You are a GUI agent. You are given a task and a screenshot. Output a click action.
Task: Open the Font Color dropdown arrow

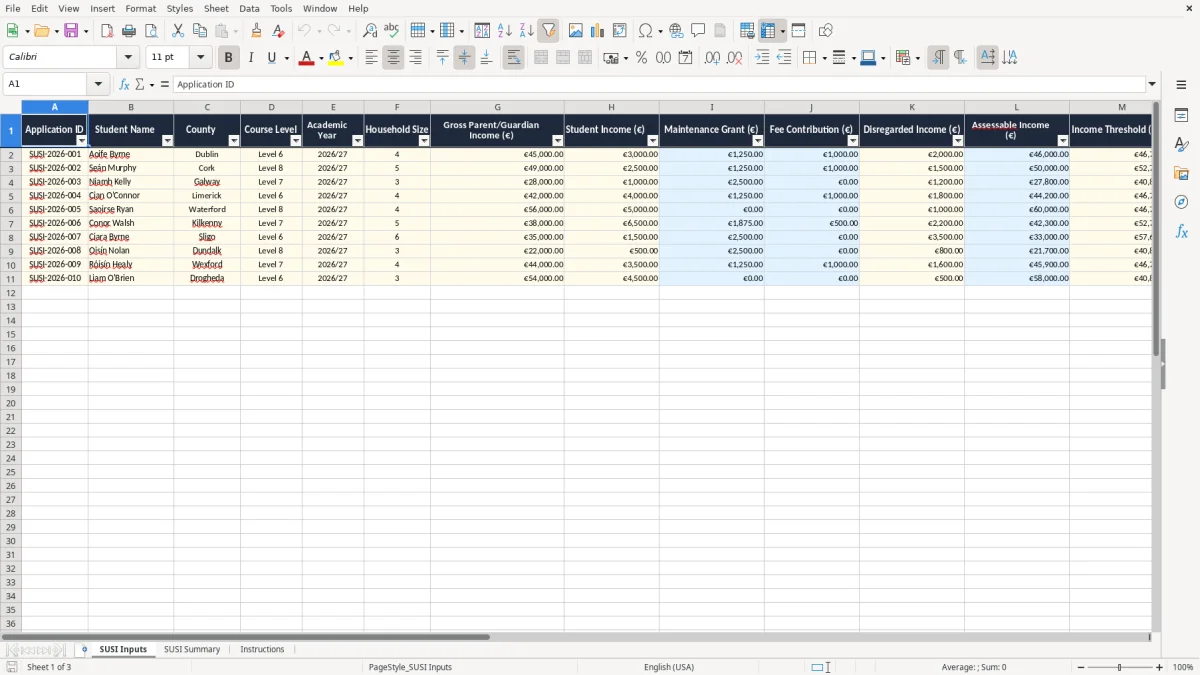[320, 58]
